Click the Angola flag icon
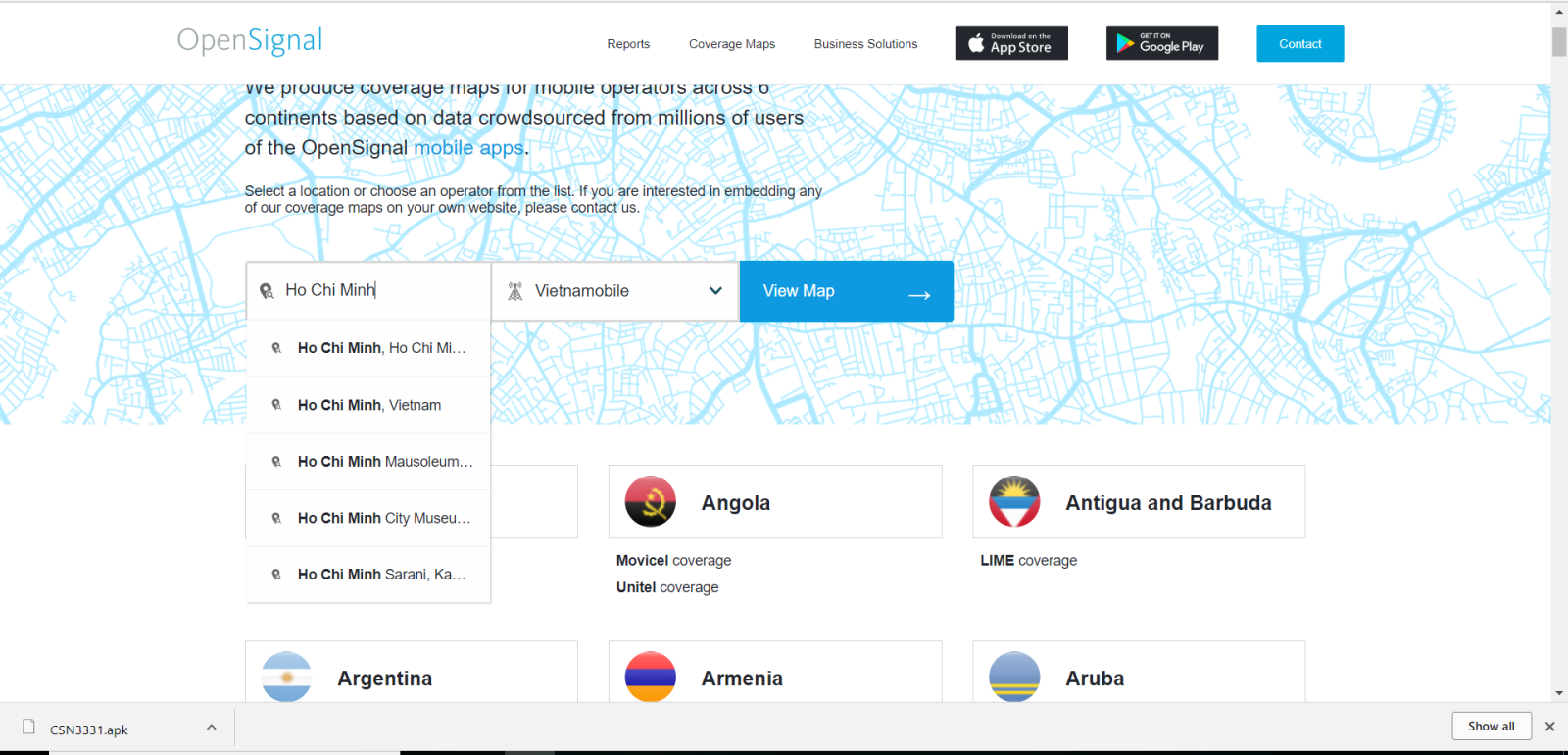This screenshot has width=1568, height=755. [x=650, y=502]
